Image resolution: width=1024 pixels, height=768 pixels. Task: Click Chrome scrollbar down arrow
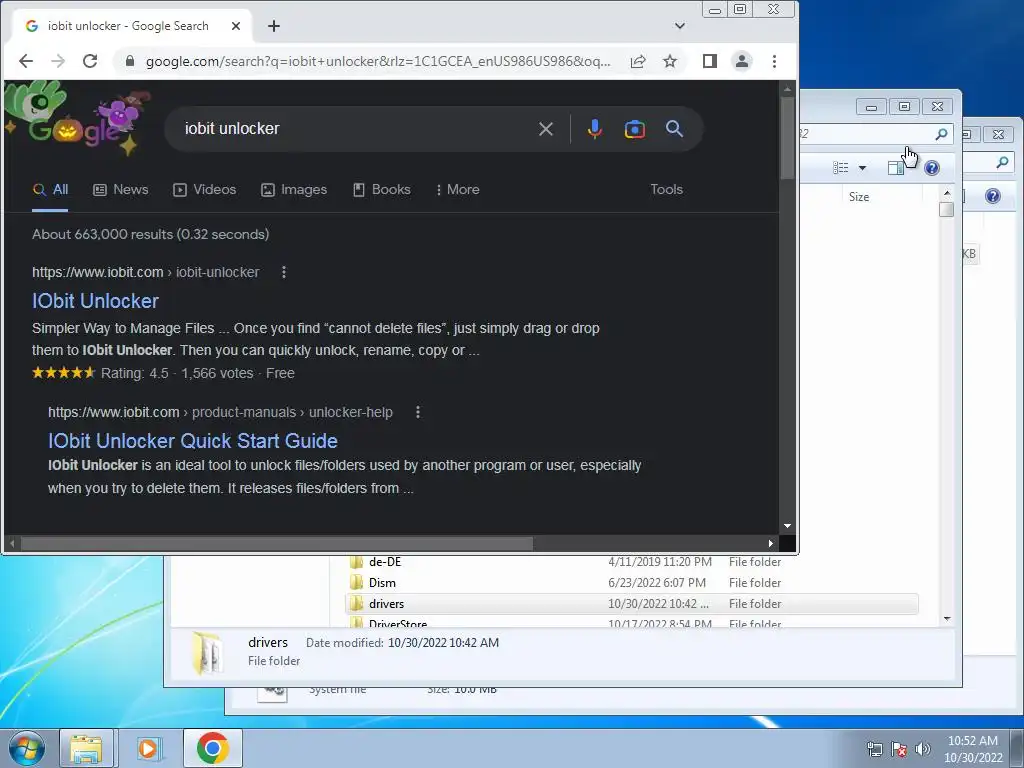click(x=788, y=526)
